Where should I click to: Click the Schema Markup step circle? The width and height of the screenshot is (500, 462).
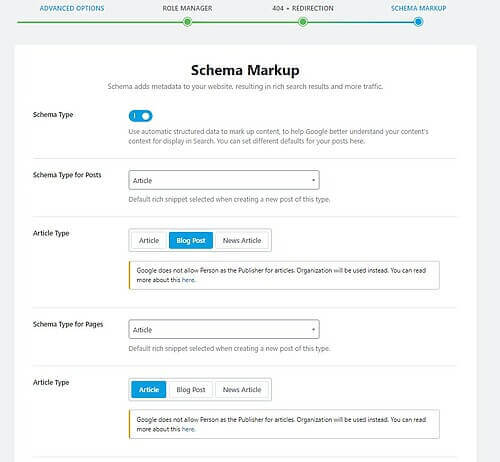[418, 22]
